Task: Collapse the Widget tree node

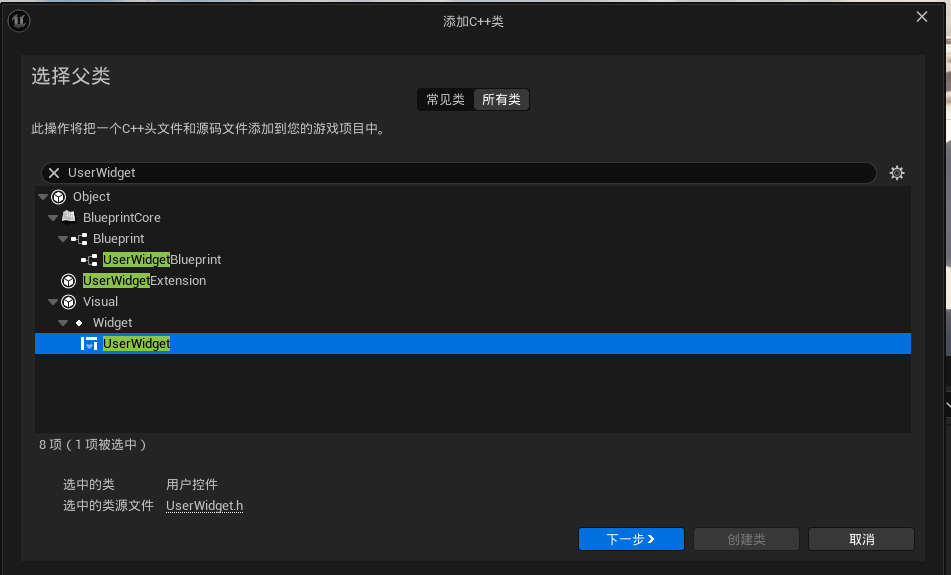Action: [x=62, y=323]
